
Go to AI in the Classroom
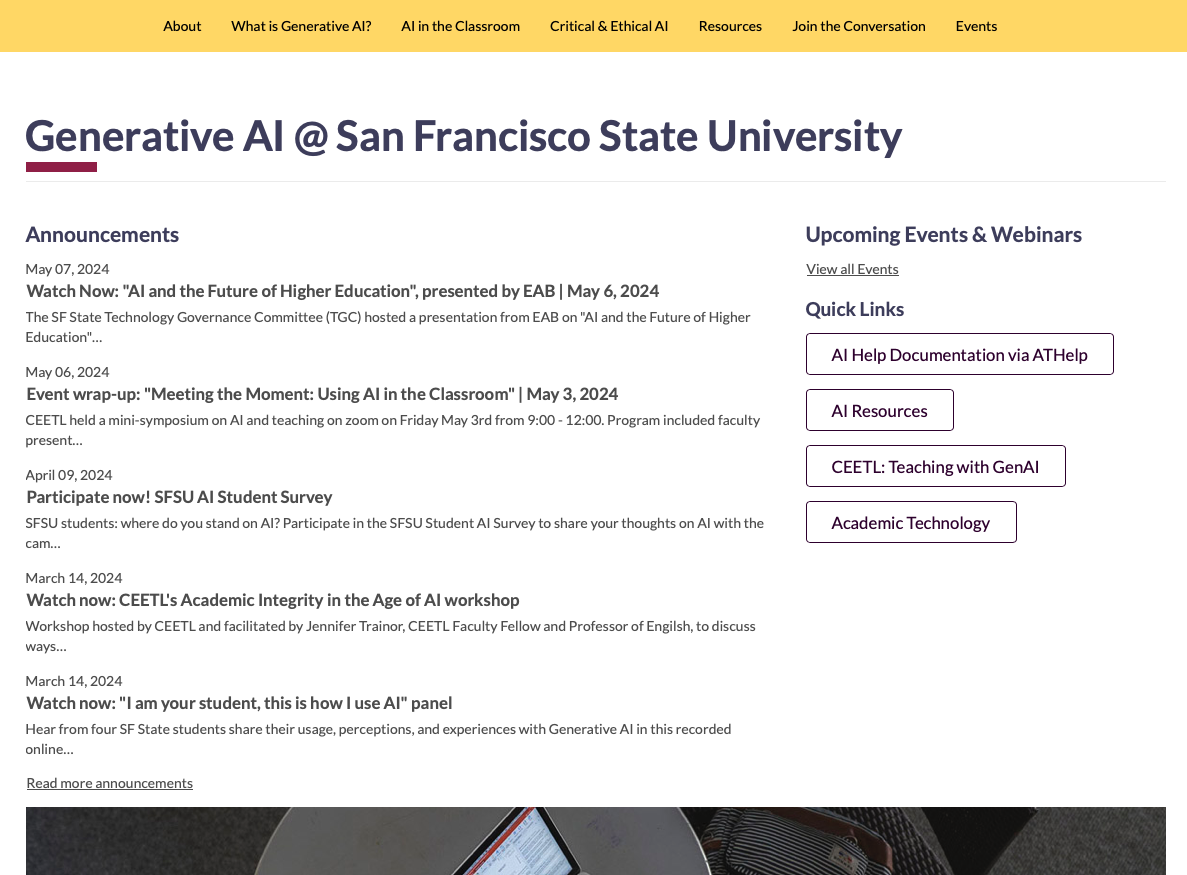coord(460,26)
